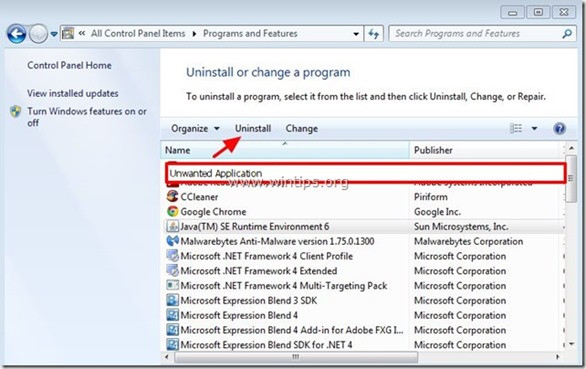Click the Microsoft Expression Blend 4 icon

[172, 315]
